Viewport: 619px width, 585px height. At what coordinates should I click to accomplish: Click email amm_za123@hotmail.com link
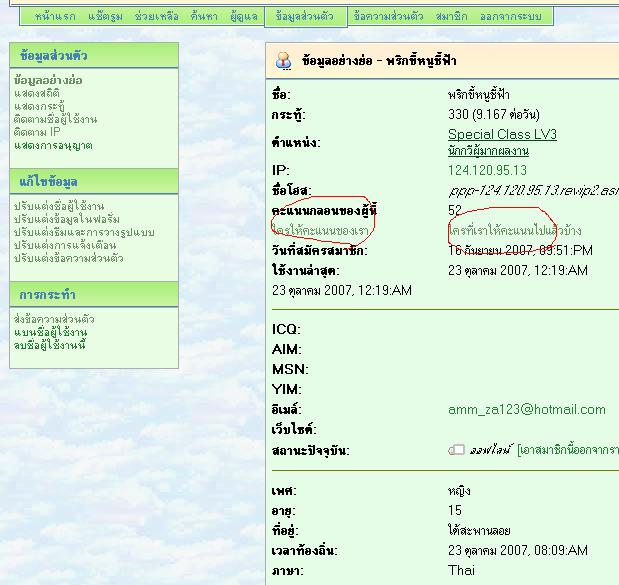click(527, 409)
